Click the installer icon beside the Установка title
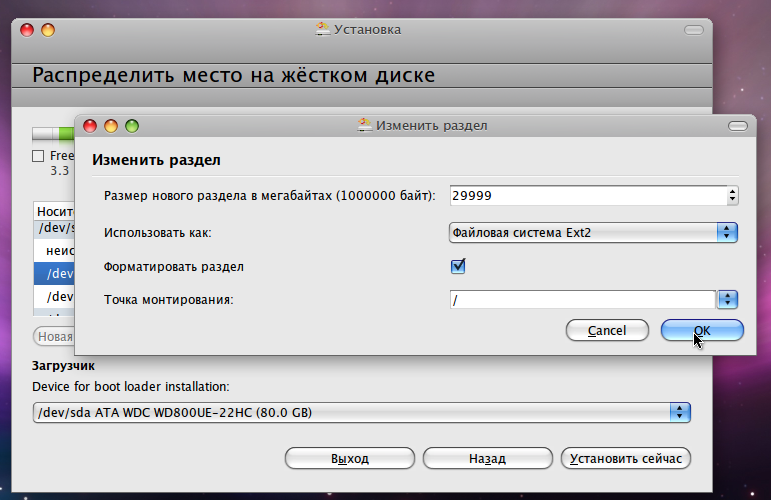771x500 pixels. click(323, 29)
